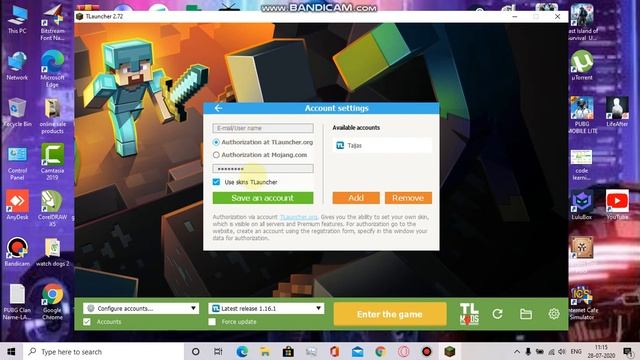Image resolution: width=640 pixels, height=360 pixels.
Task: Open Network desktop icon
Action: pos(17,66)
